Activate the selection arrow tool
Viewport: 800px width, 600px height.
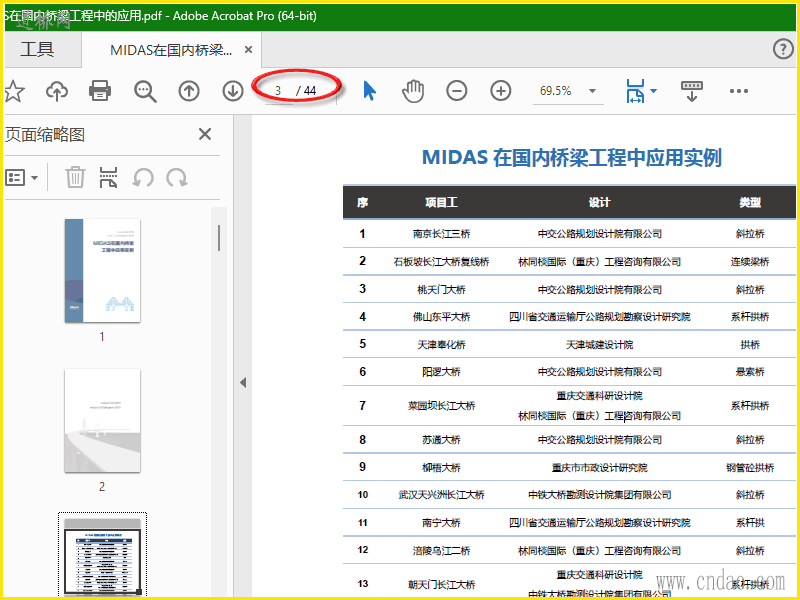[x=369, y=91]
